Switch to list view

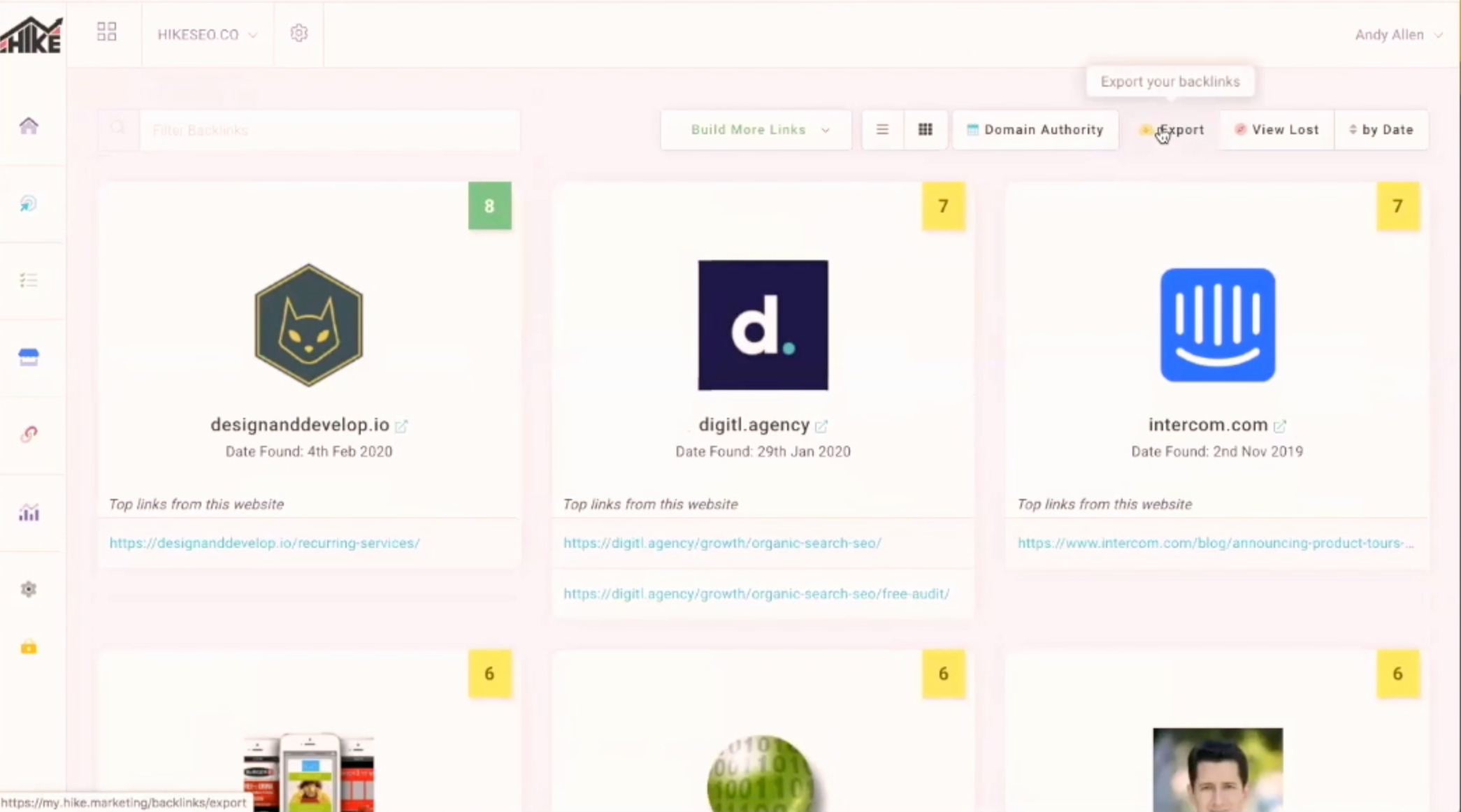coord(882,129)
